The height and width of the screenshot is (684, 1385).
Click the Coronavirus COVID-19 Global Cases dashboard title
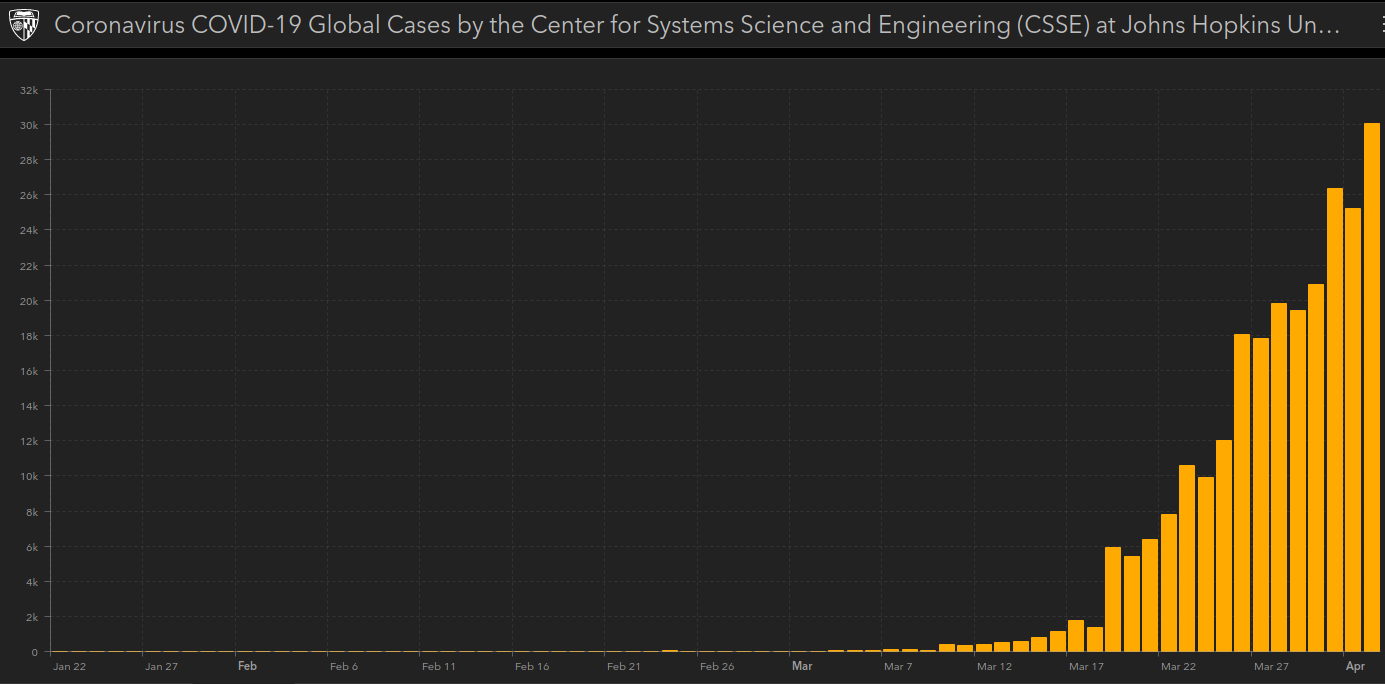[697, 26]
